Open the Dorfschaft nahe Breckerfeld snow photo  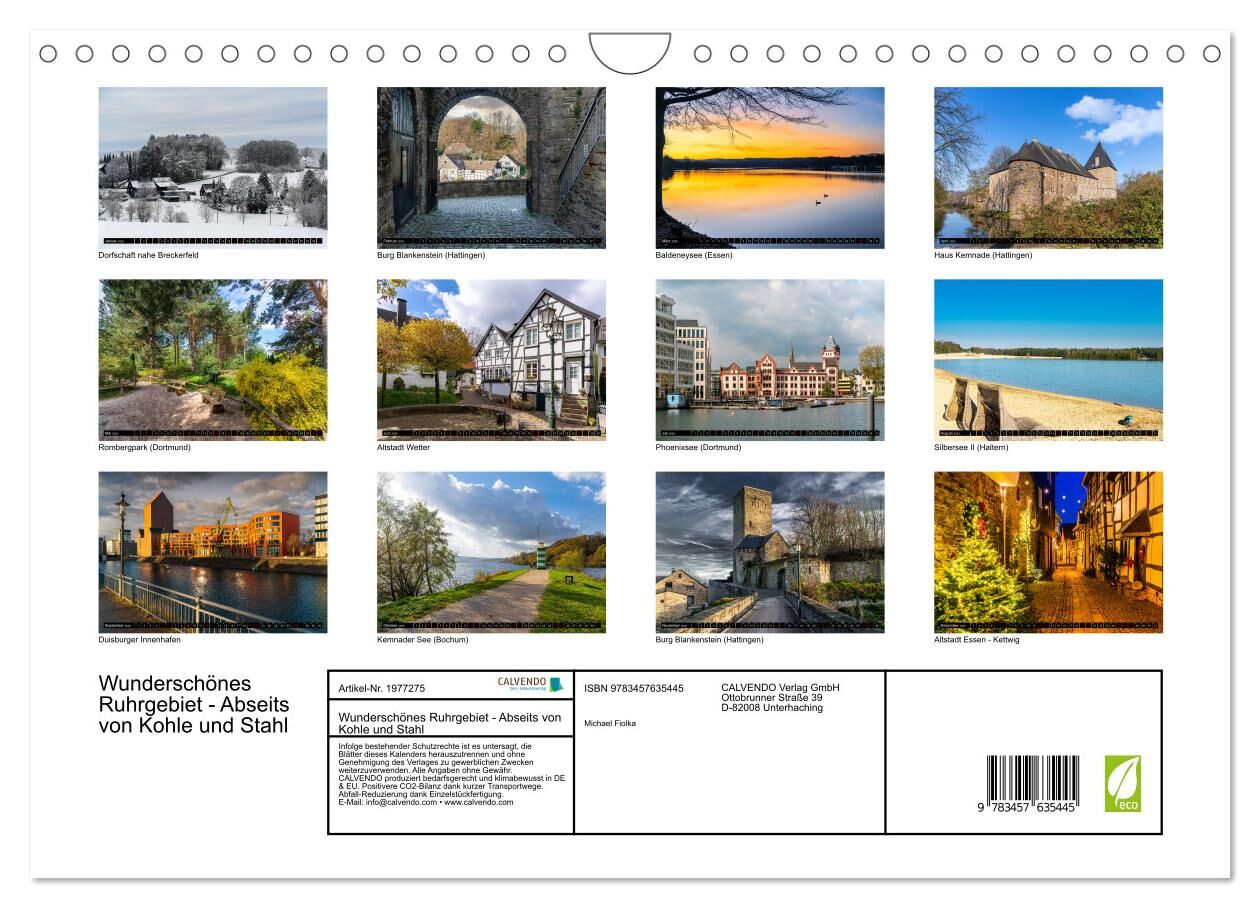[x=212, y=167]
